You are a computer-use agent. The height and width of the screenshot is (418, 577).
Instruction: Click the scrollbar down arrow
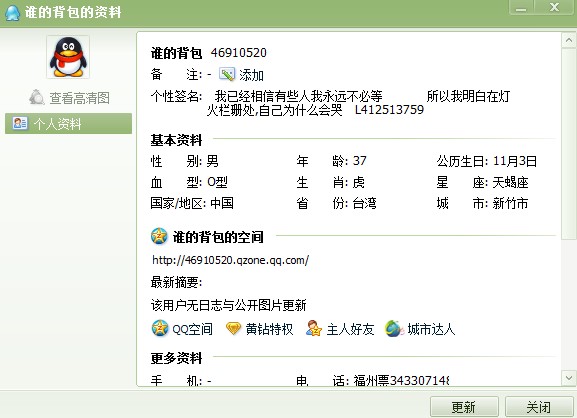point(569,378)
